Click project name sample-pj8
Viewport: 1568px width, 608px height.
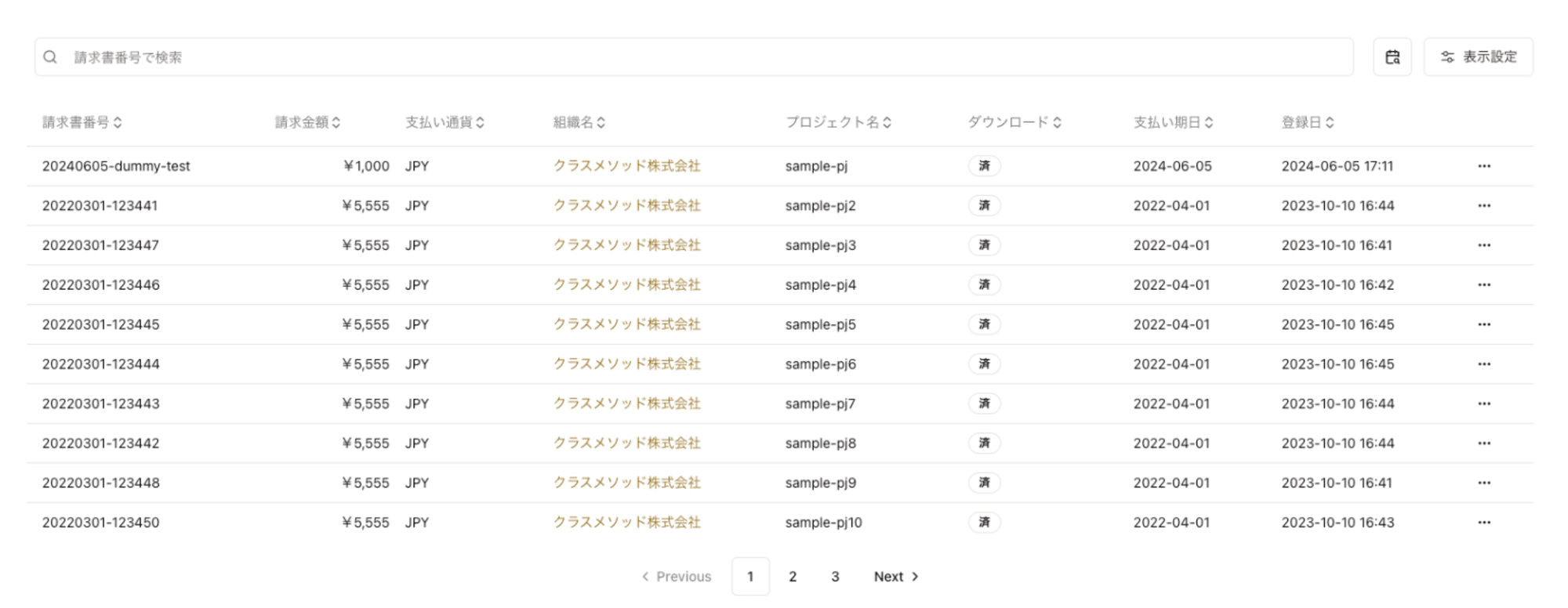coord(821,443)
